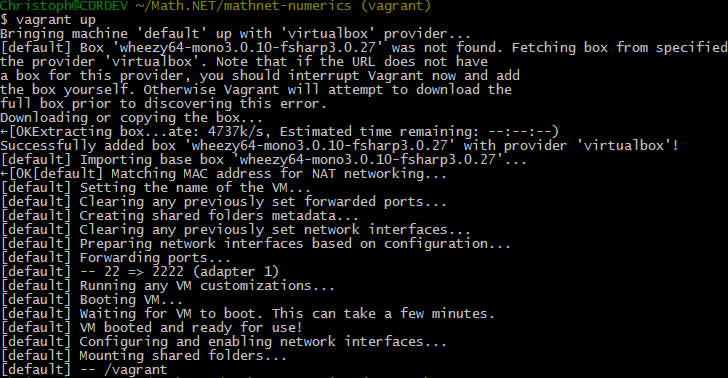Click 'Running any VM customizations' line
Viewport: 728px width, 378px height.
167,286
